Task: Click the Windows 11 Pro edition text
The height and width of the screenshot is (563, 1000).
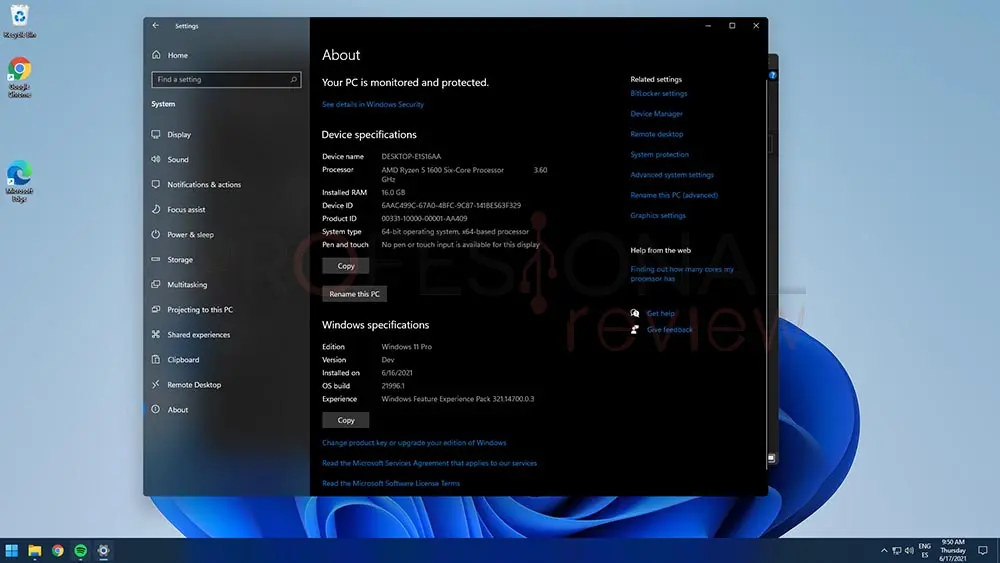Action: click(406, 347)
